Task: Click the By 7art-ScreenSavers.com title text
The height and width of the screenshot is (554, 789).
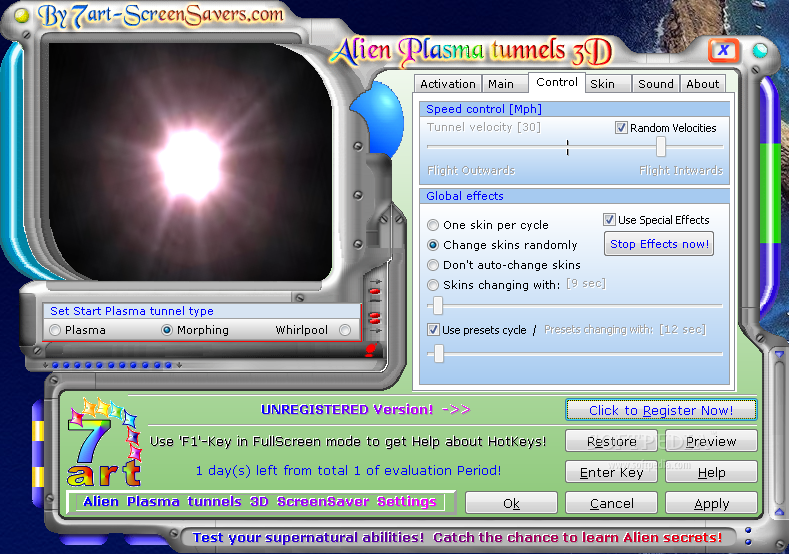Action: pos(161,16)
